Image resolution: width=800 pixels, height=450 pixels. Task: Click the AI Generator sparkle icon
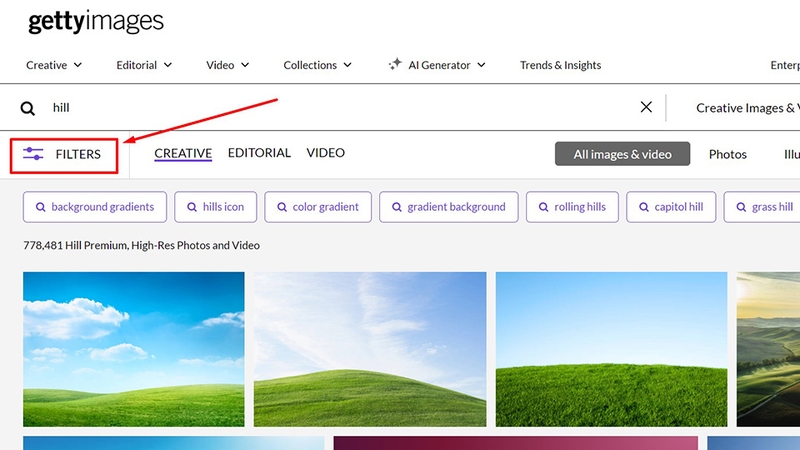pyautogui.click(x=395, y=64)
